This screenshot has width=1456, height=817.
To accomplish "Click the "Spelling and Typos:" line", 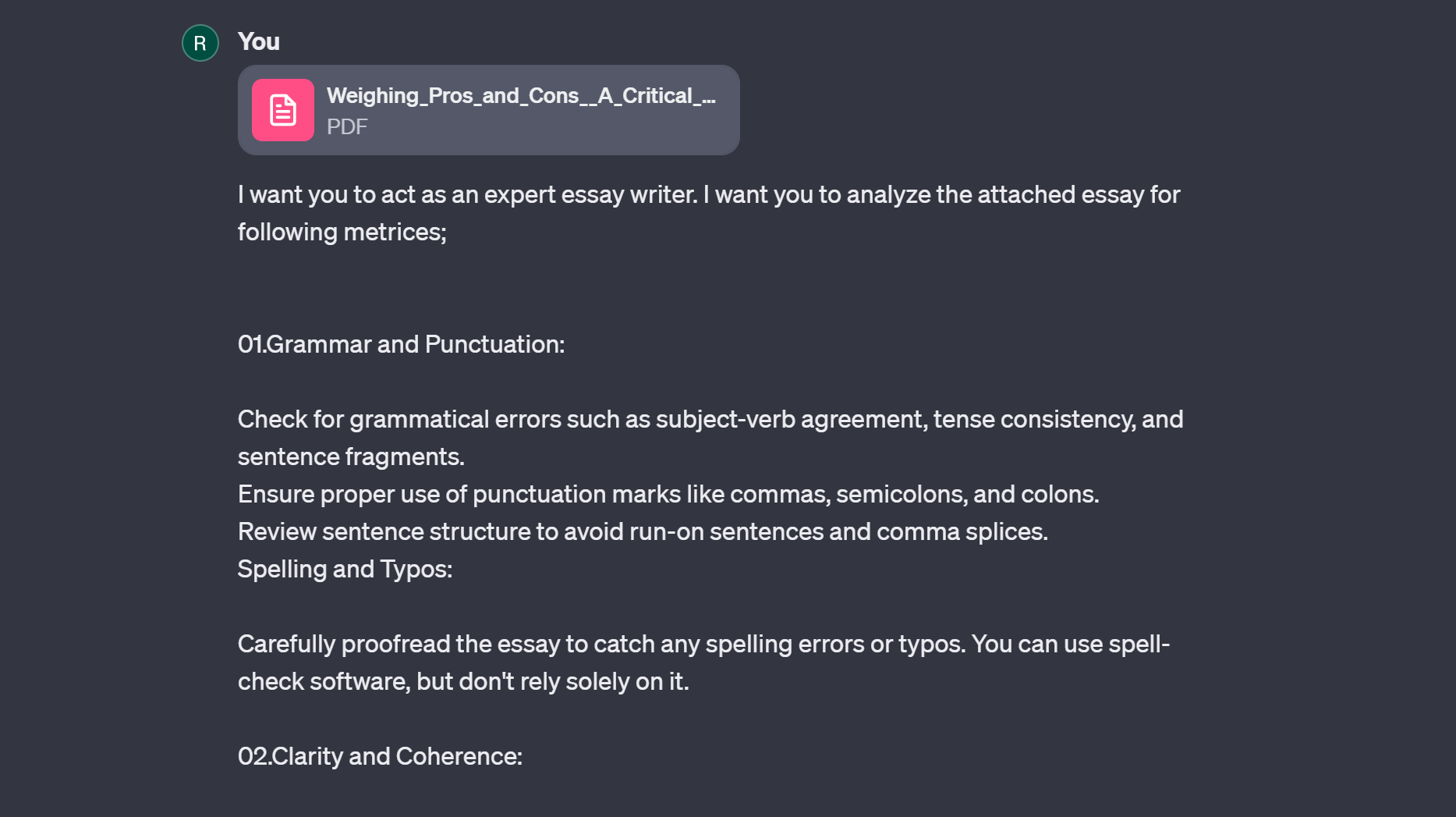I will 345,569.
